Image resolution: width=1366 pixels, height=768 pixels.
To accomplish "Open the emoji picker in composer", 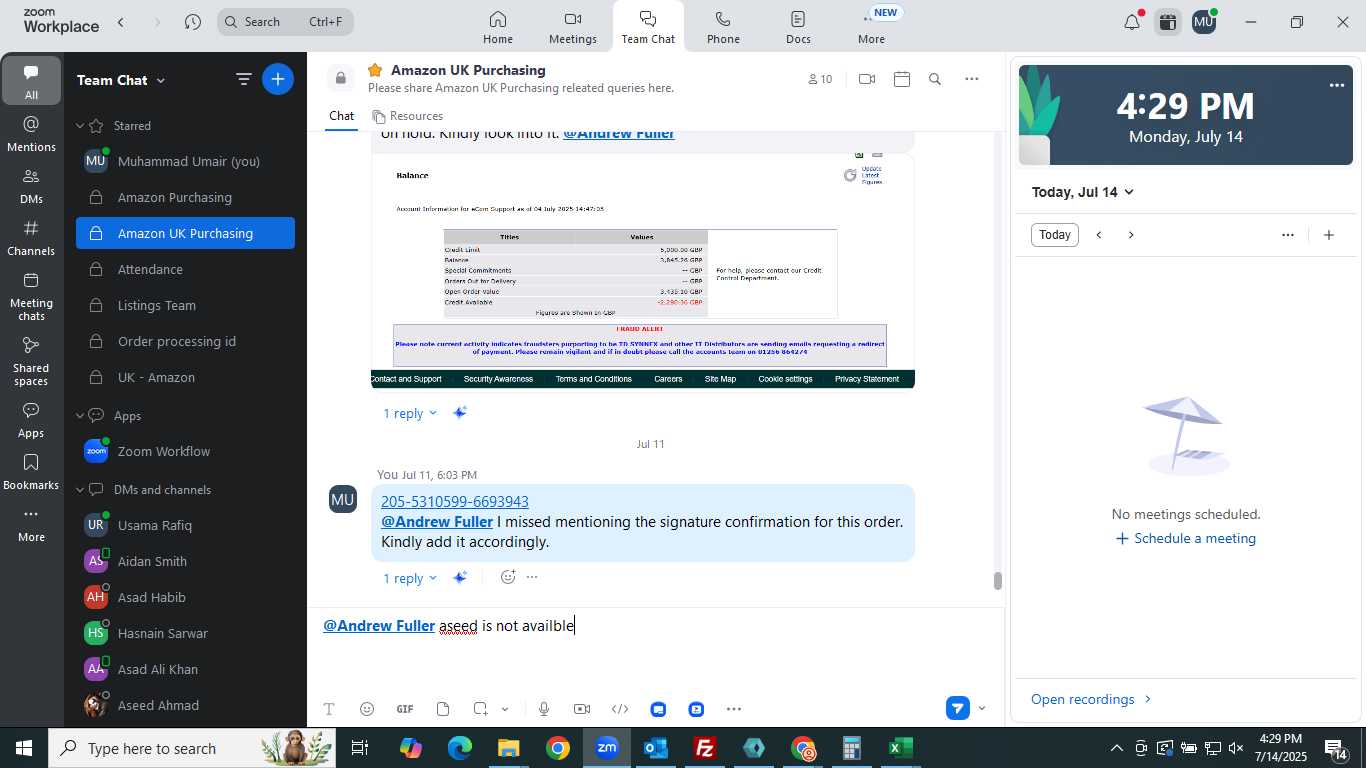I will pyautogui.click(x=367, y=709).
